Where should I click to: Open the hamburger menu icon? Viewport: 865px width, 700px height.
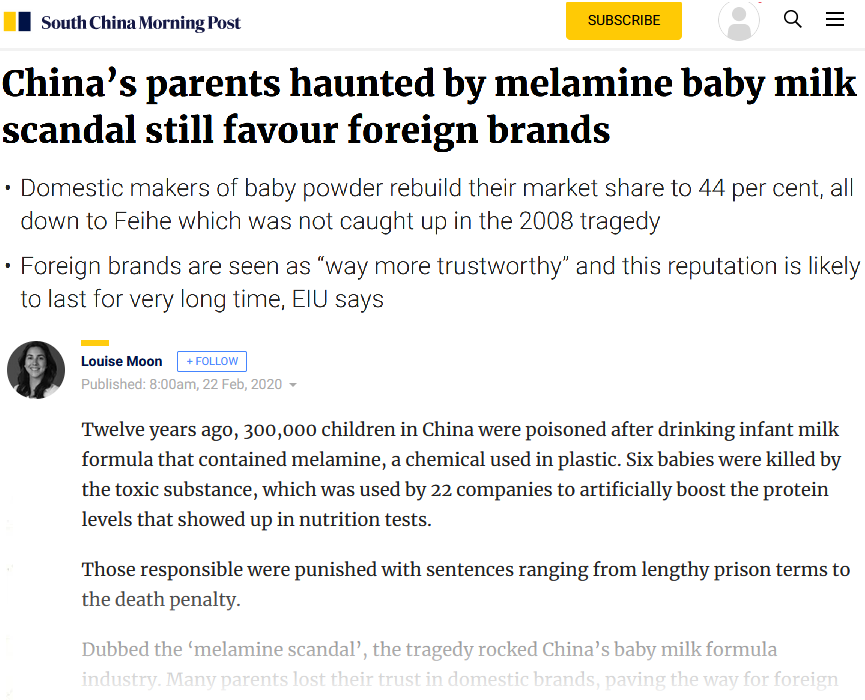click(x=835, y=19)
